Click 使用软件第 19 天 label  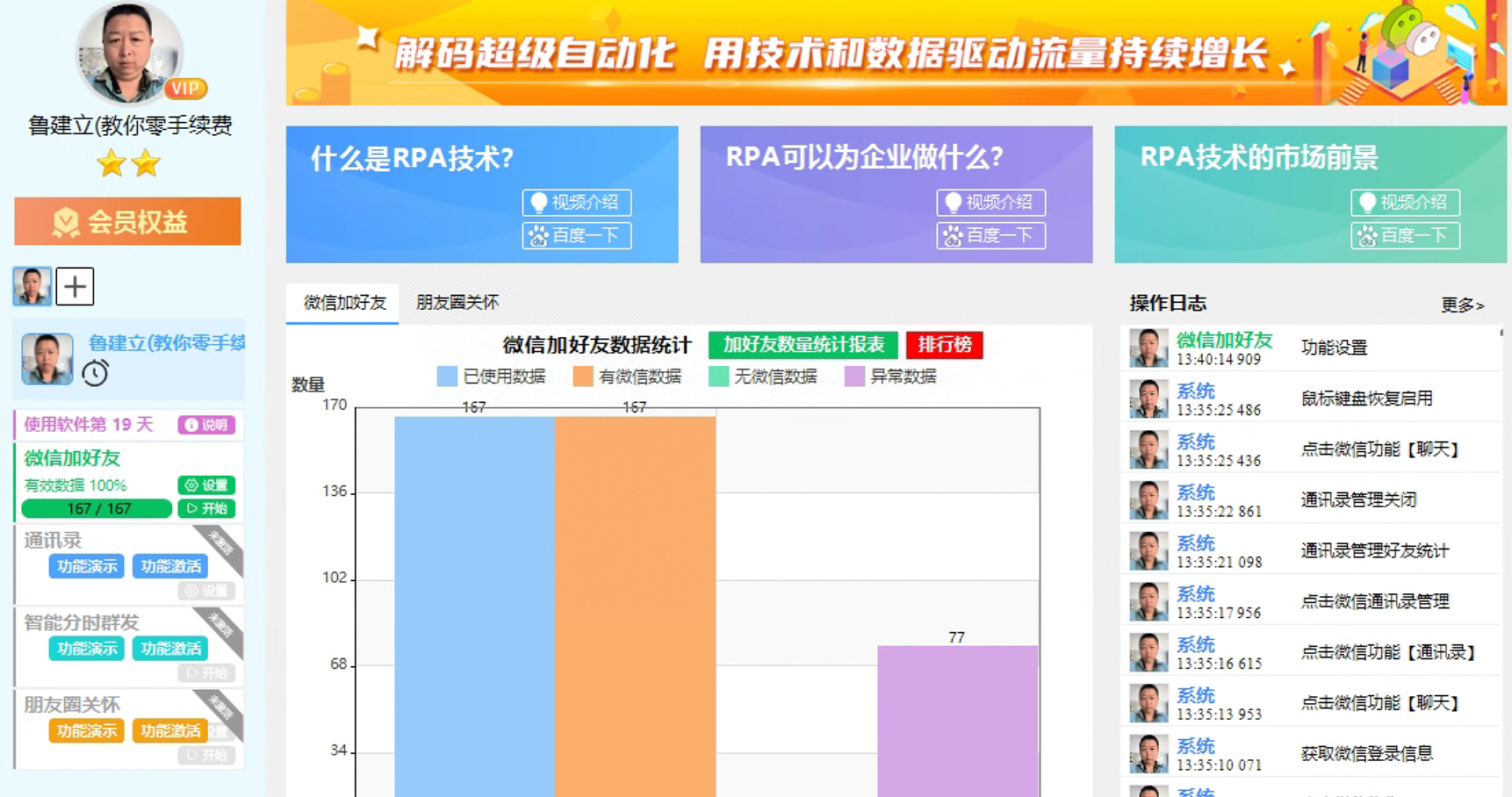click(89, 425)
